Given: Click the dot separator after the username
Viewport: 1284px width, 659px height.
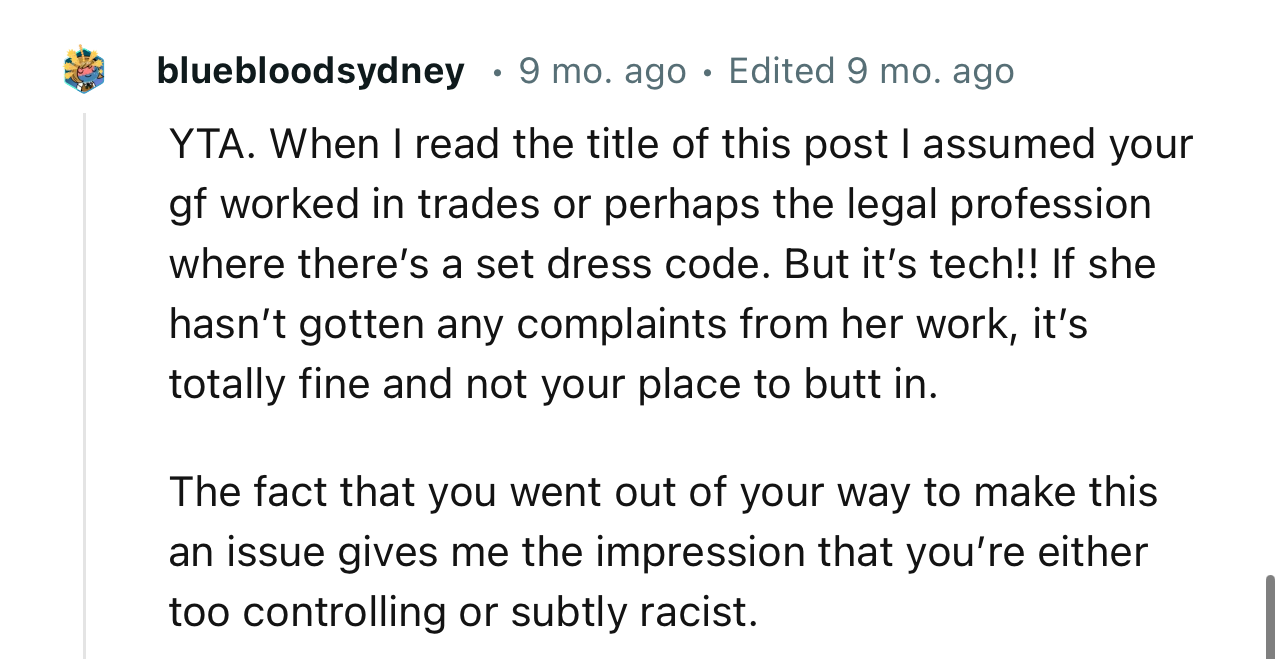Looking at the screenshot, I should point(495,70).
